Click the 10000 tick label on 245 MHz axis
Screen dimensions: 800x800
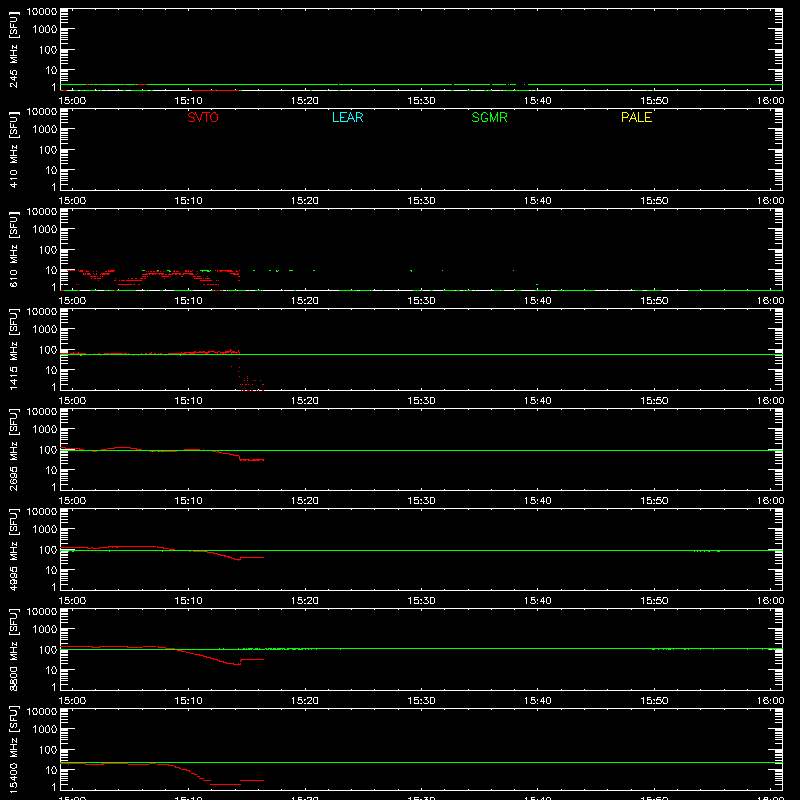click(x=42, y=12)
